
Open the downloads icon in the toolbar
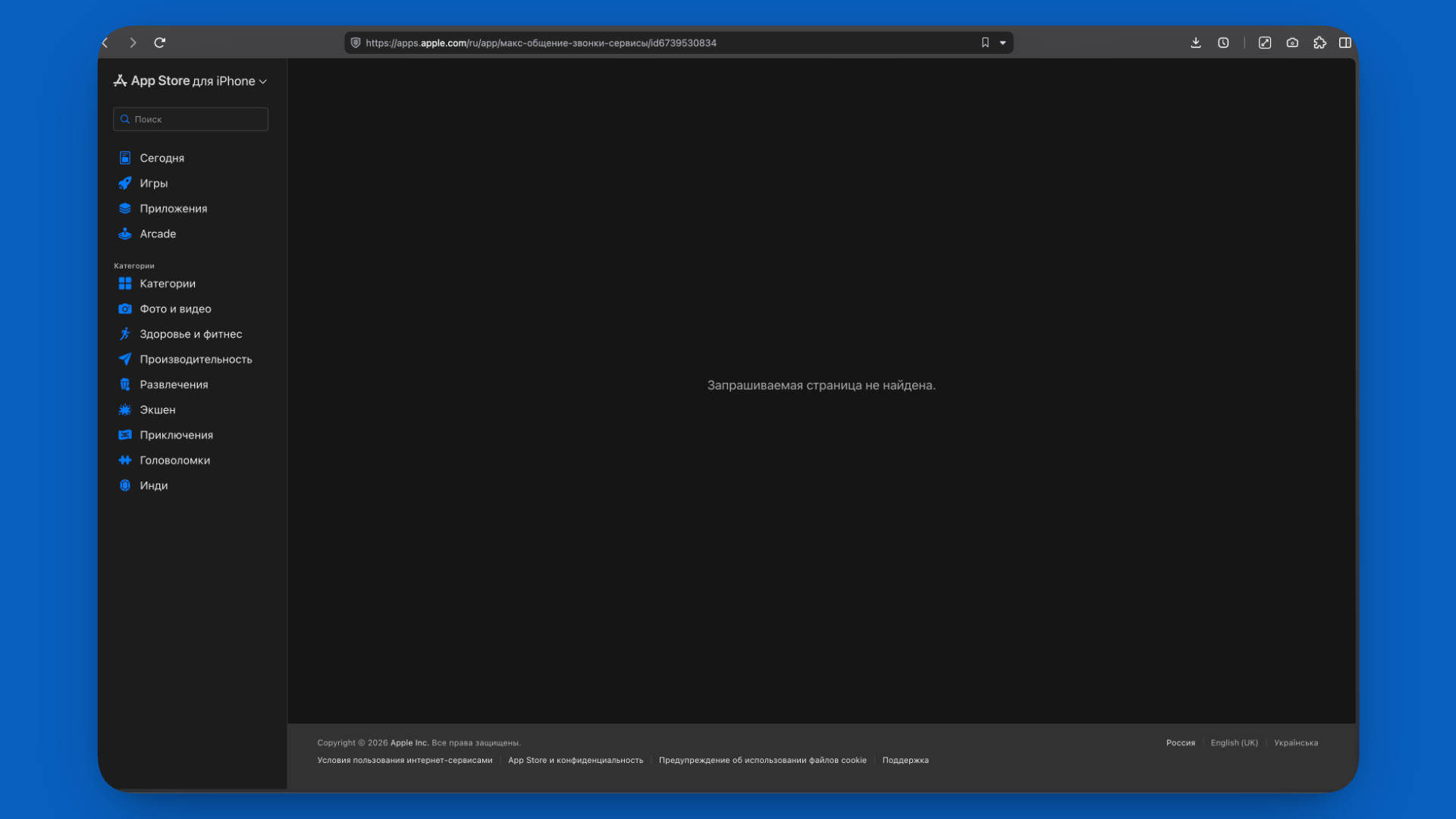1196,43
